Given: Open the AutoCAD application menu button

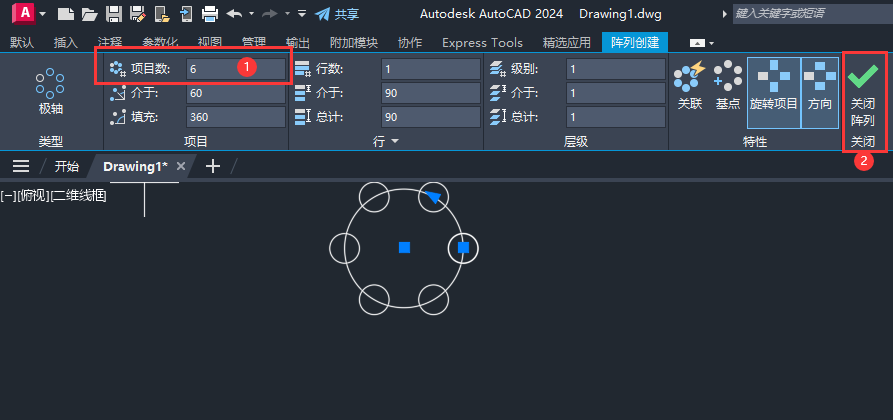Looking at the screenshot, I should pyautogui.click(x=24, y=13).
